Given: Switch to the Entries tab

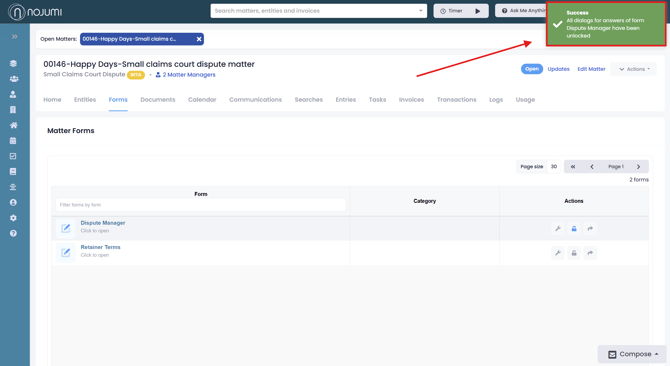Looking at the screenshot, I should pyautogui.click(x=346, y=100).
